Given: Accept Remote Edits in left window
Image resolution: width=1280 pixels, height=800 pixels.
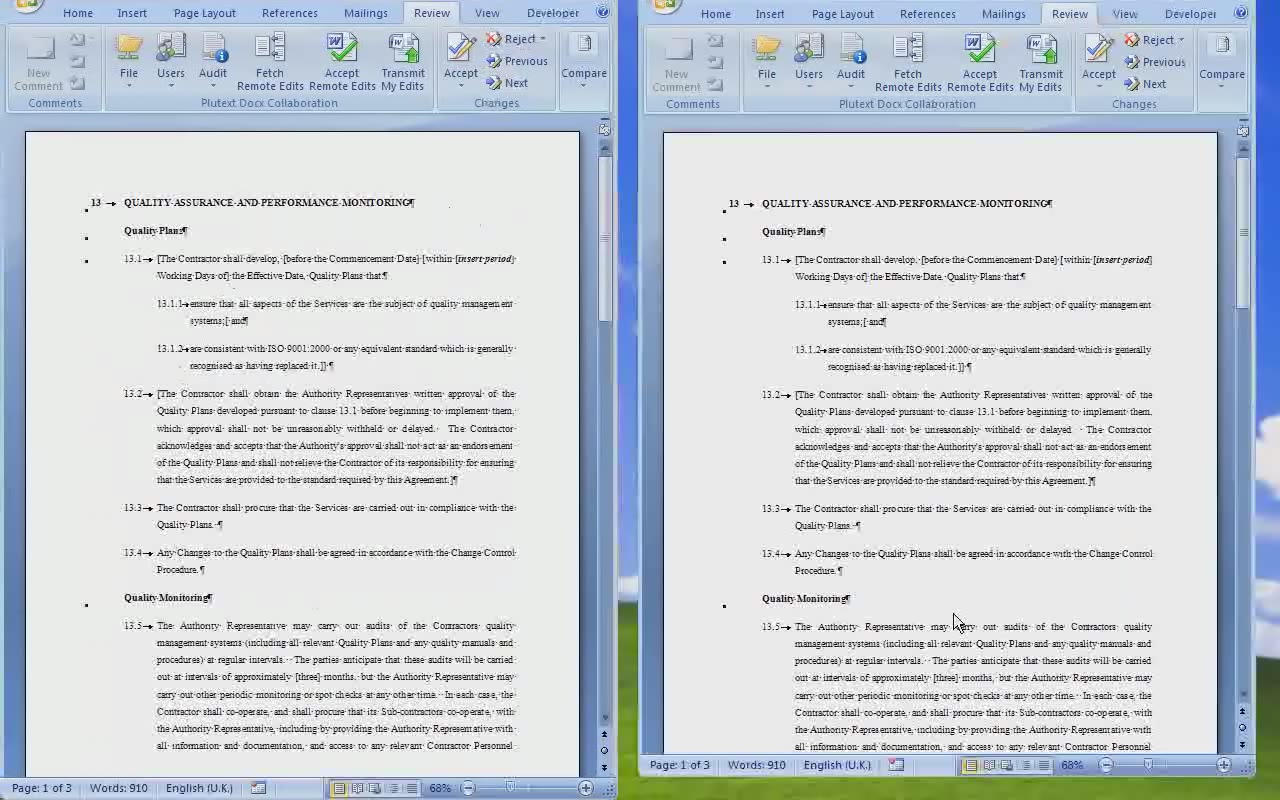Looking at the screenshot, I should pos(342,62).
